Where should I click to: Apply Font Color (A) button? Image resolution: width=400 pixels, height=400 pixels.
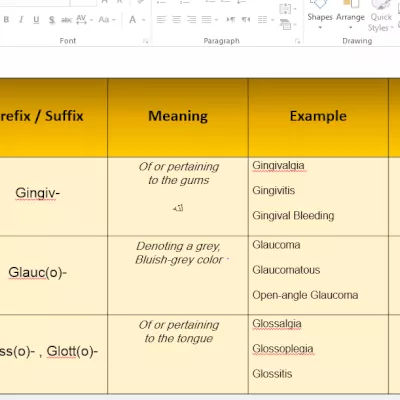click(x=132, y=20)
